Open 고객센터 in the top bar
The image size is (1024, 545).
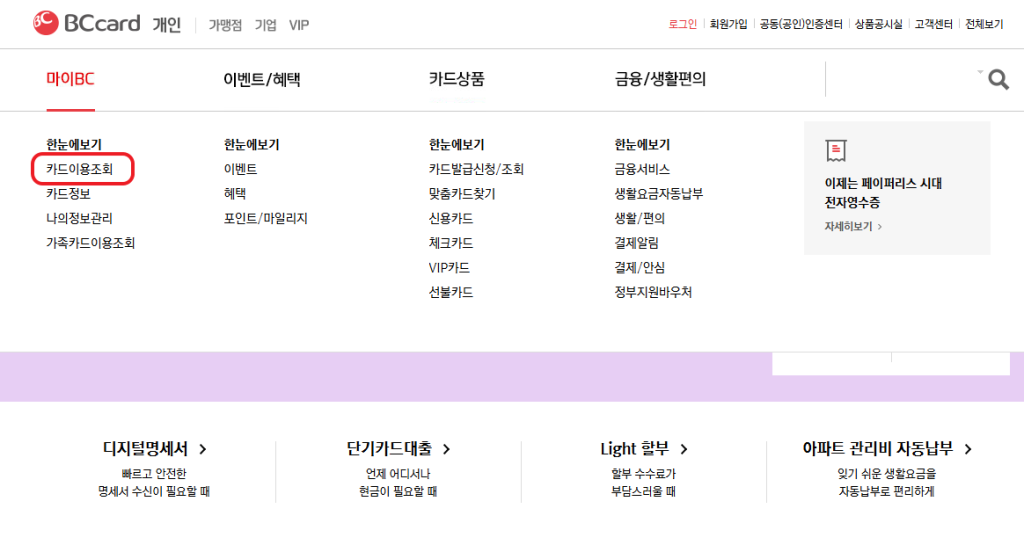pos(934,24)
